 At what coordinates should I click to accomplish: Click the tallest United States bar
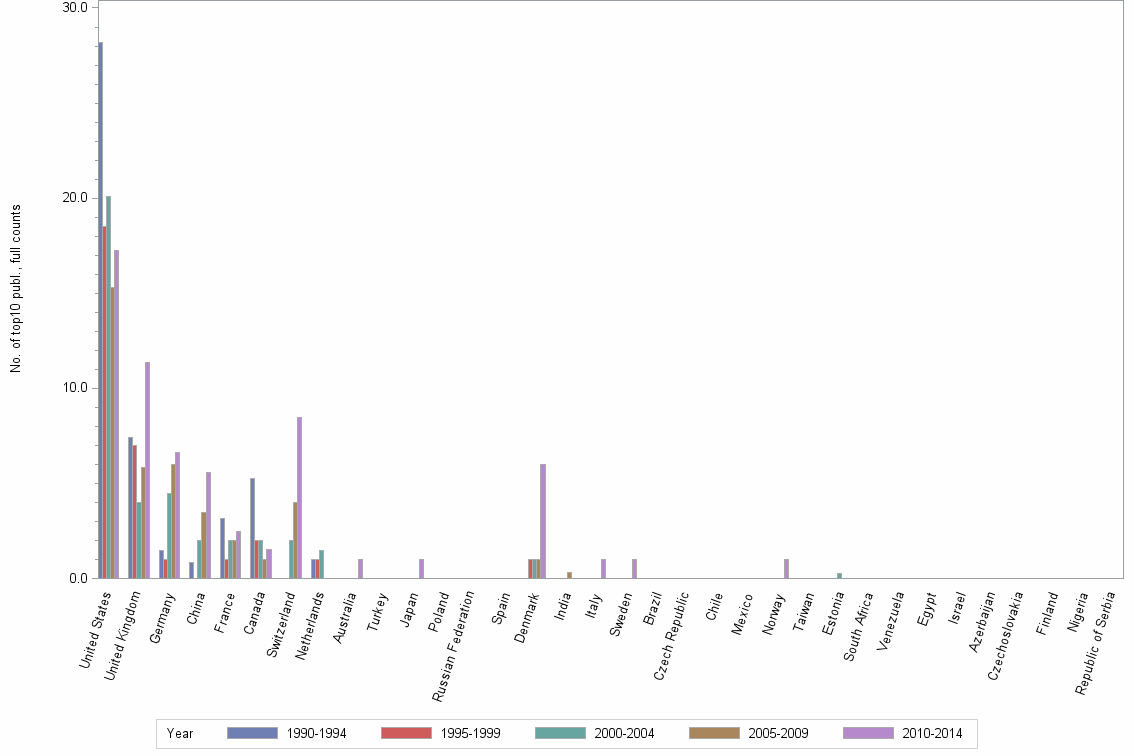(99, 300)
